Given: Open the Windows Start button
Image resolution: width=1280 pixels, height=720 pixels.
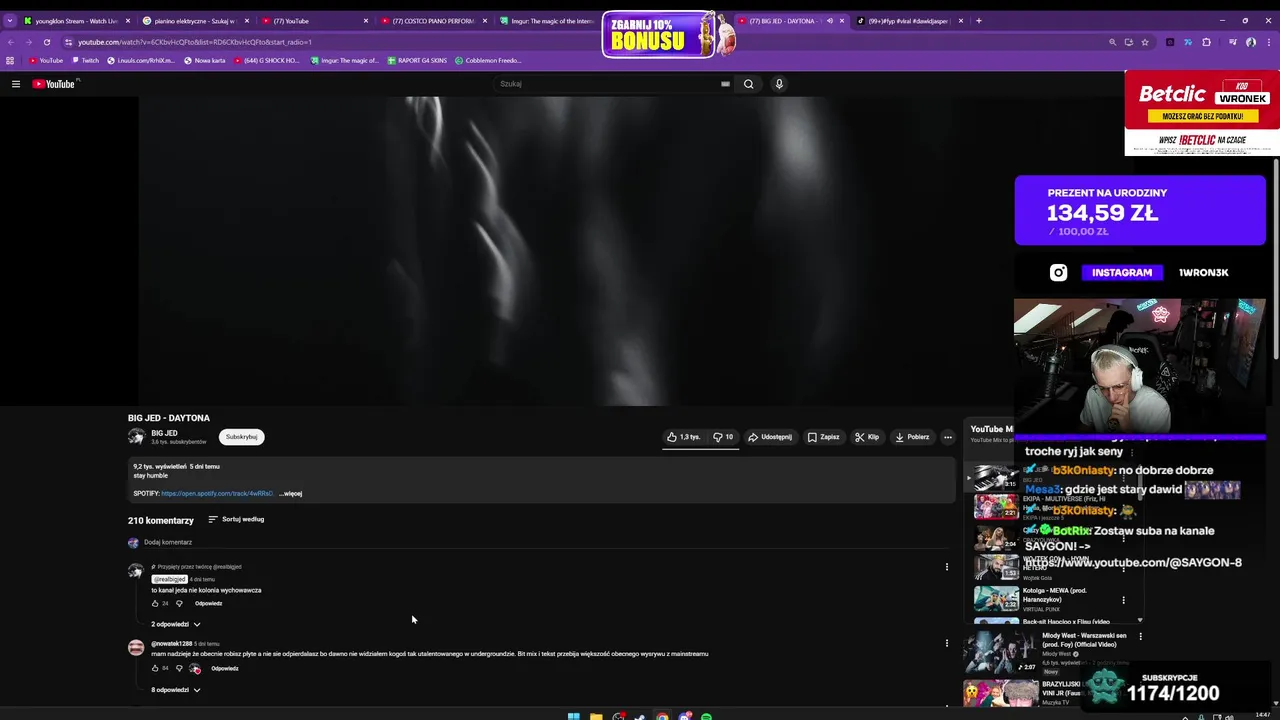Looking at the screenshot, I should 574,716.
